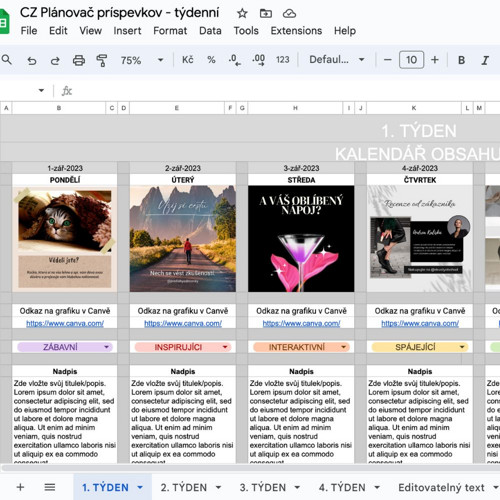
Task: Add a new sheet with plus button
Action: coord(20,487)
